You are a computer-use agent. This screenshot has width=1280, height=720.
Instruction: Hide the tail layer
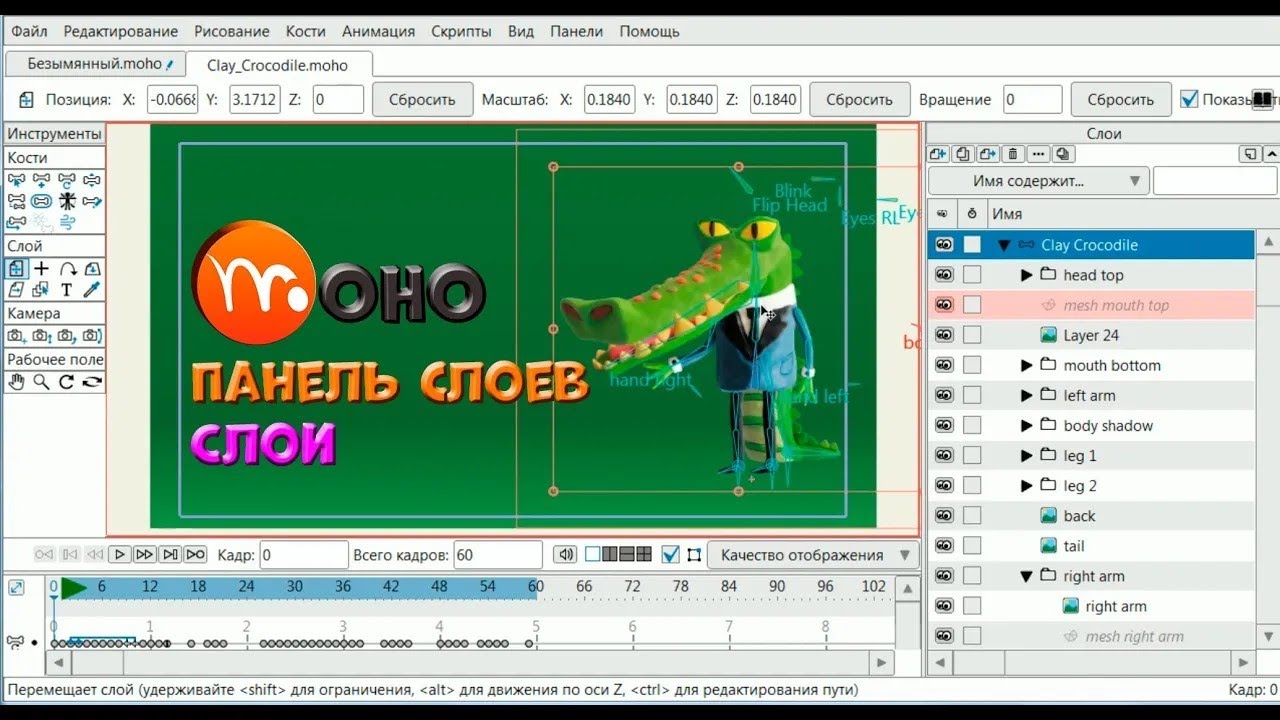pyautogui.click(x=943, y=546)
